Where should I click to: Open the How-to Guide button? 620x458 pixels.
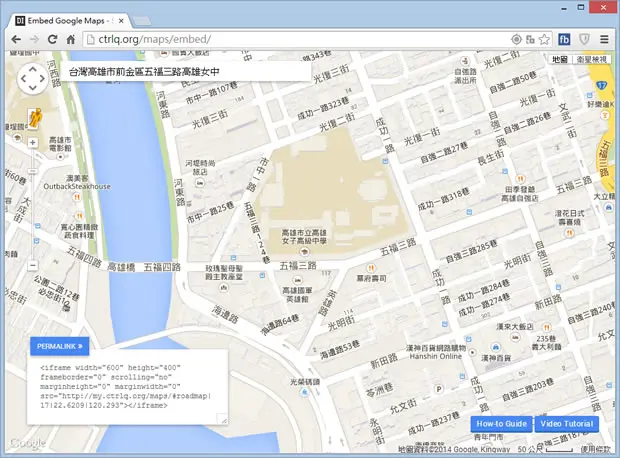pos(501,424)
